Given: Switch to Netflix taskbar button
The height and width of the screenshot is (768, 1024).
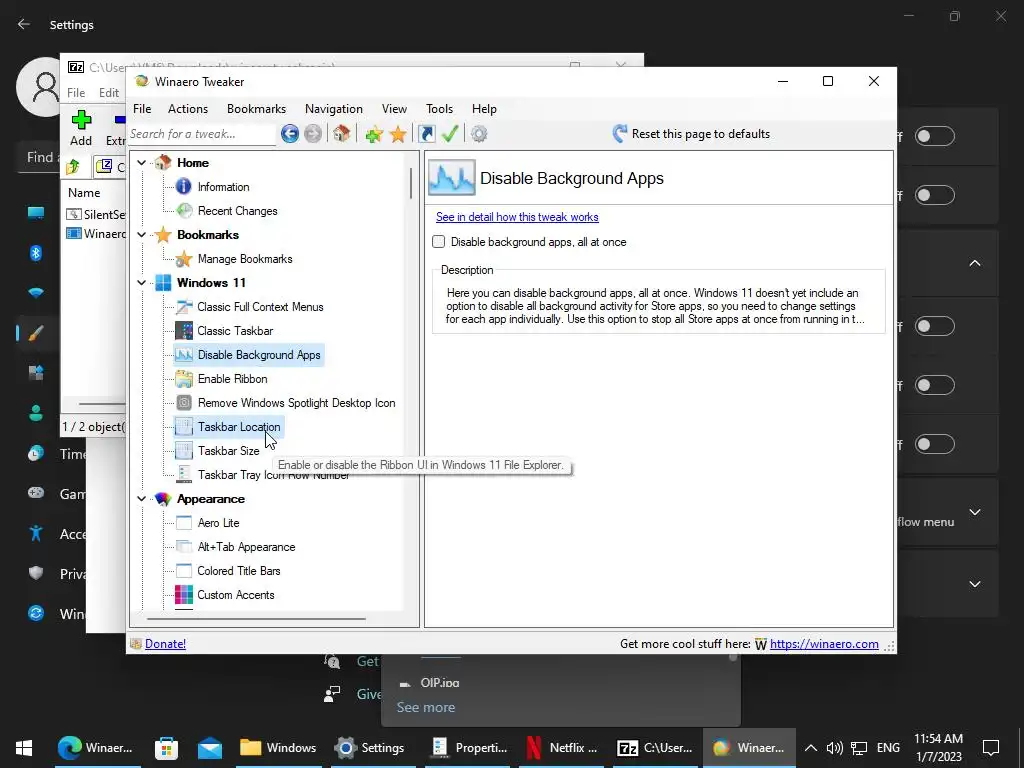Looking at the screenshot, I should 563,748.
